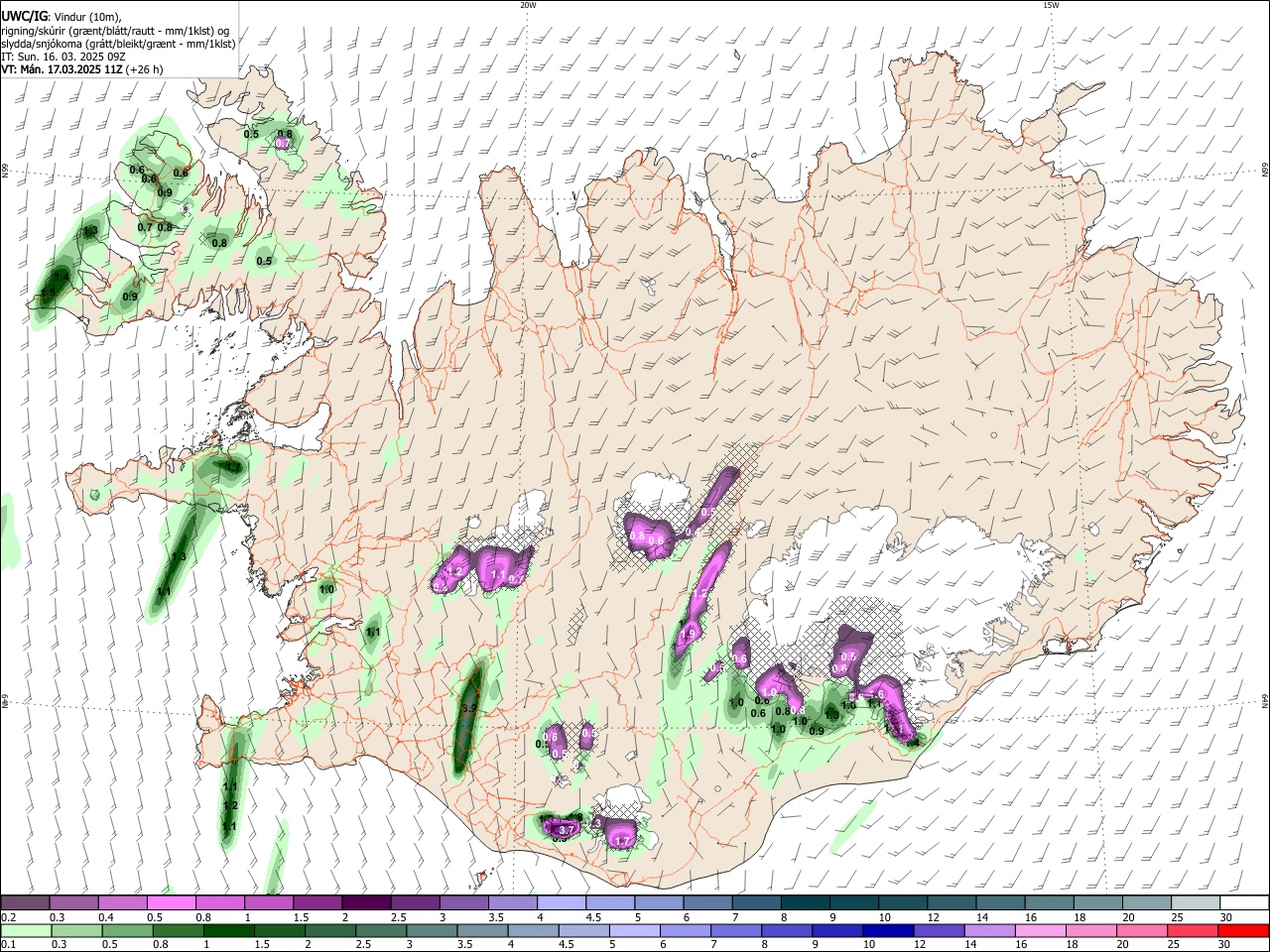Viewport: 1270px width, 952px height.
Task: Pick the pale green bottom-row swatch labeled 0.1
Action: (x=26, y=930)
